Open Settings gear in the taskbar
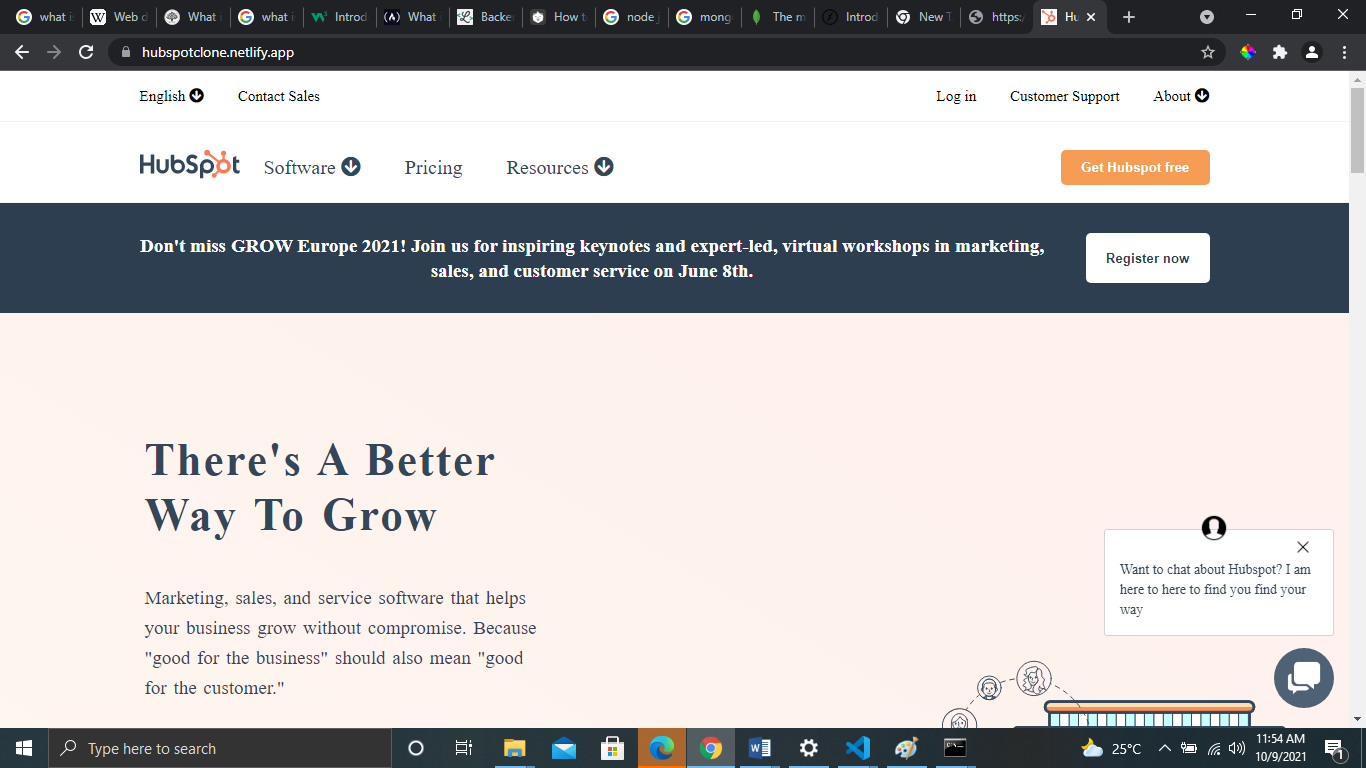Image resolution: width=1366 pixels, height=768 pixels. (x=809, y=748)
